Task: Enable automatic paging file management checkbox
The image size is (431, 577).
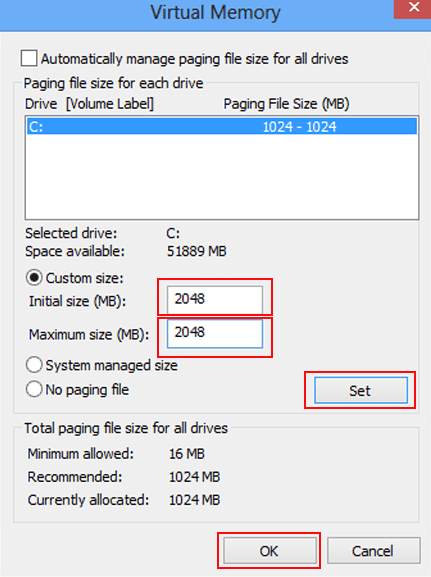Action: pos(29,59)
